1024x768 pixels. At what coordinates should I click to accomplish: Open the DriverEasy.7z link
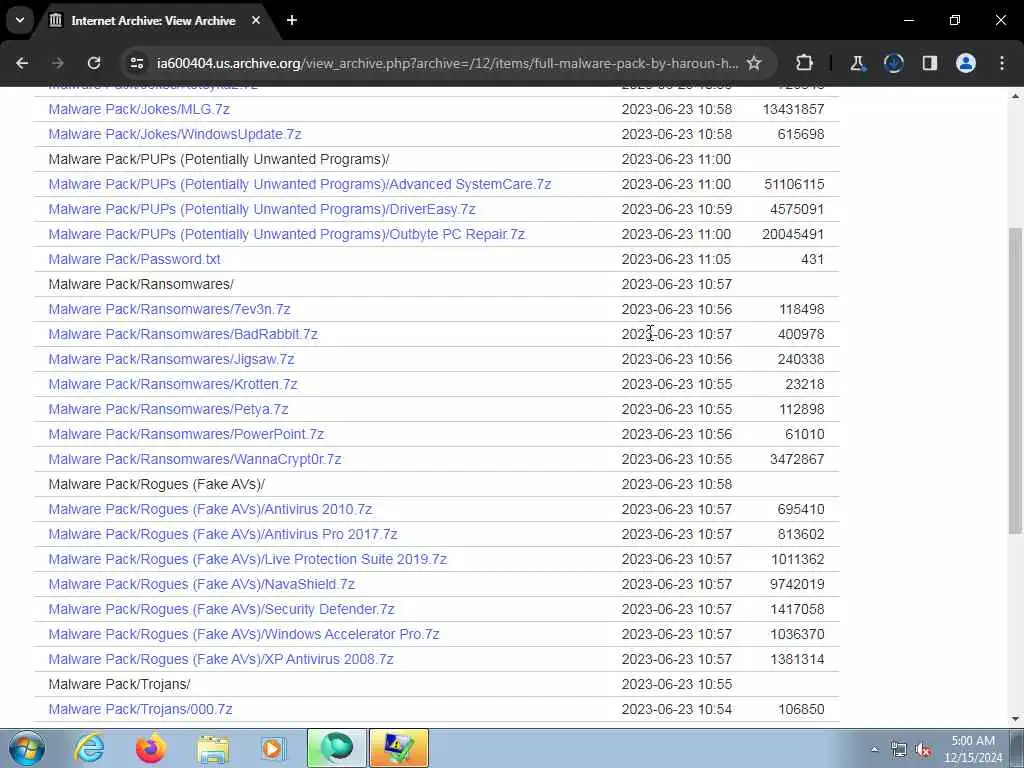(x=262, y=209)
